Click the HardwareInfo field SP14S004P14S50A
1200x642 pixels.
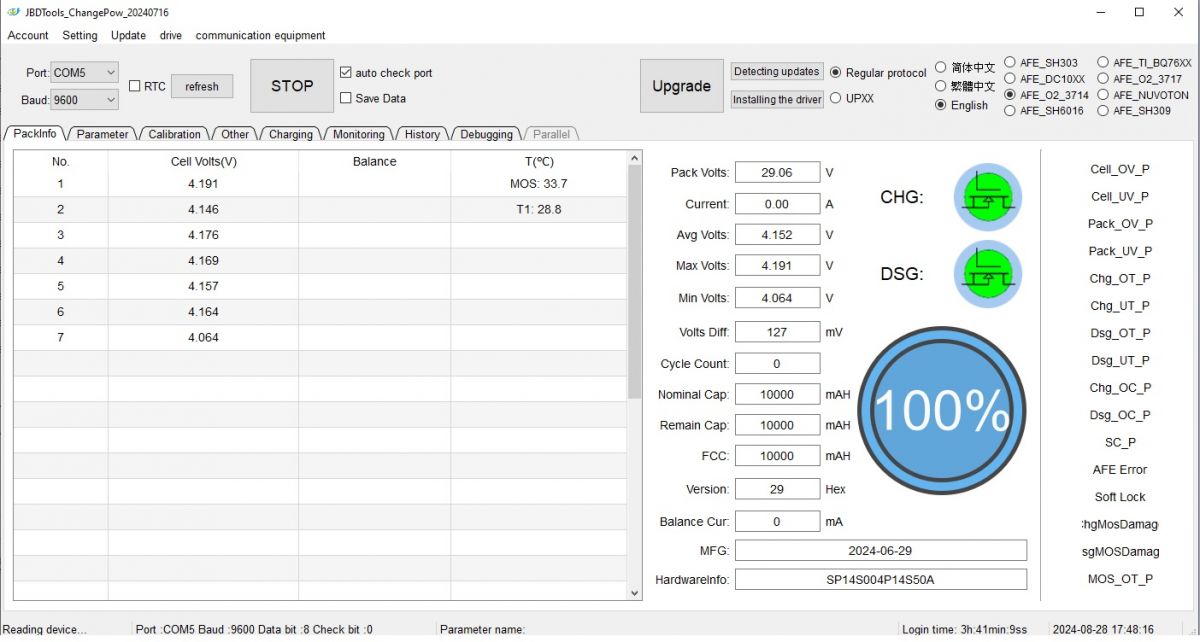pyautogui.click(x=881, y=579)
